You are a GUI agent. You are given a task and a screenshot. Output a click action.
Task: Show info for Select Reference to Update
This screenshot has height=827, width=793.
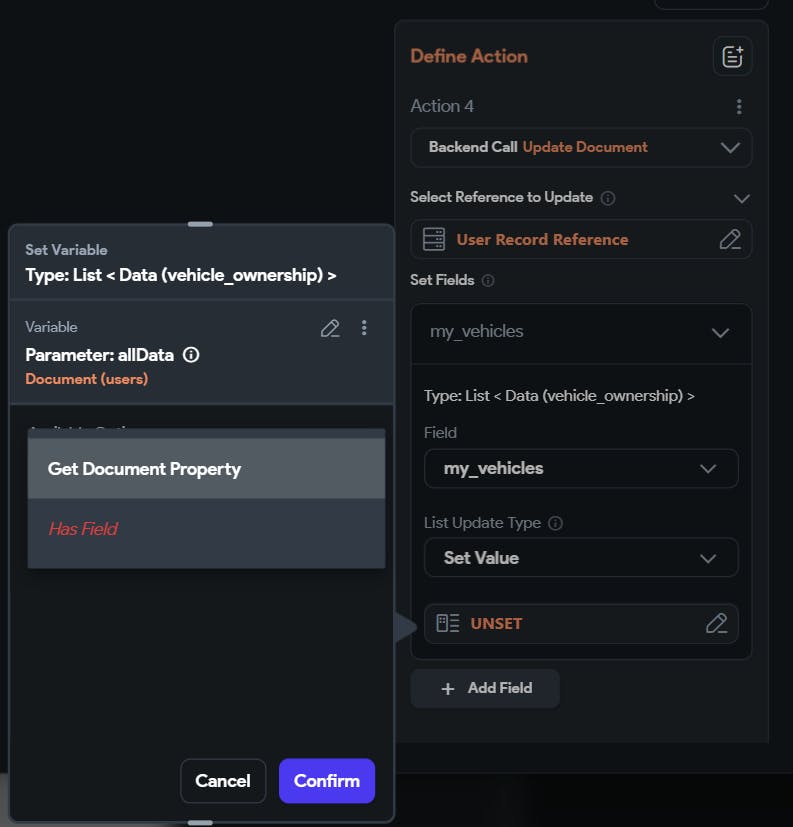[608, 198]
